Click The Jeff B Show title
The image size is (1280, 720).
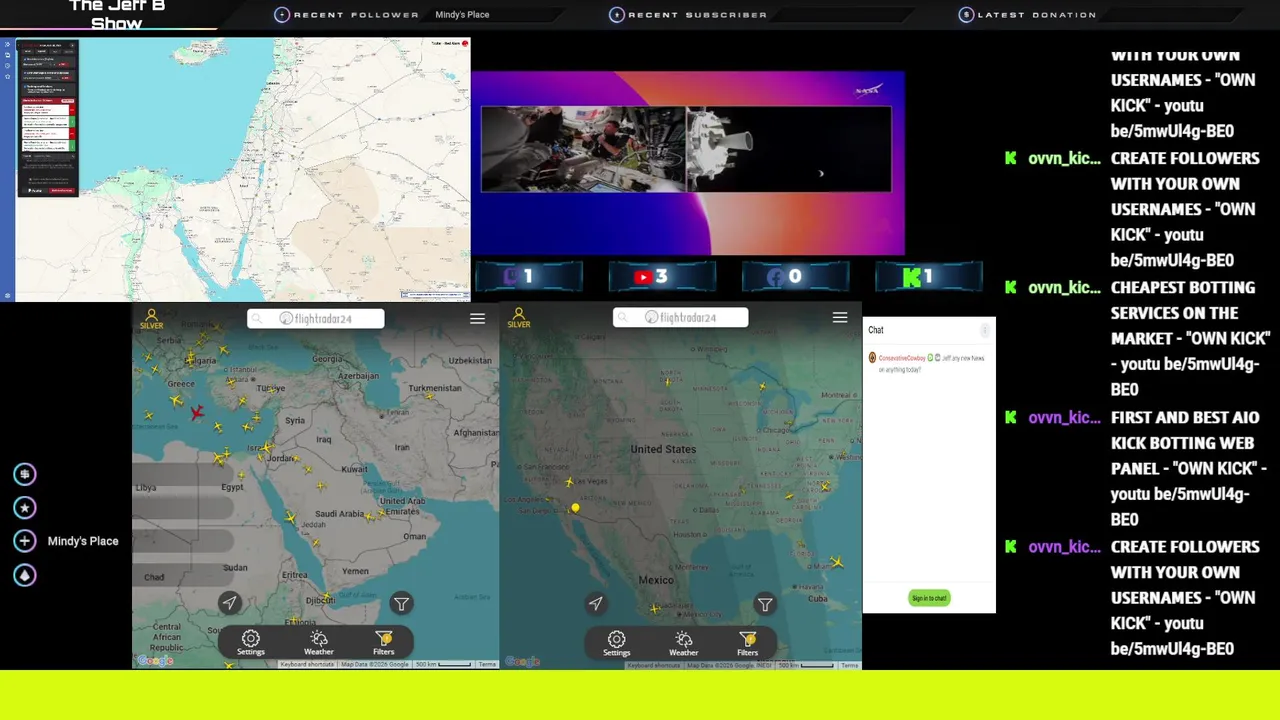(x=117, y=15)
